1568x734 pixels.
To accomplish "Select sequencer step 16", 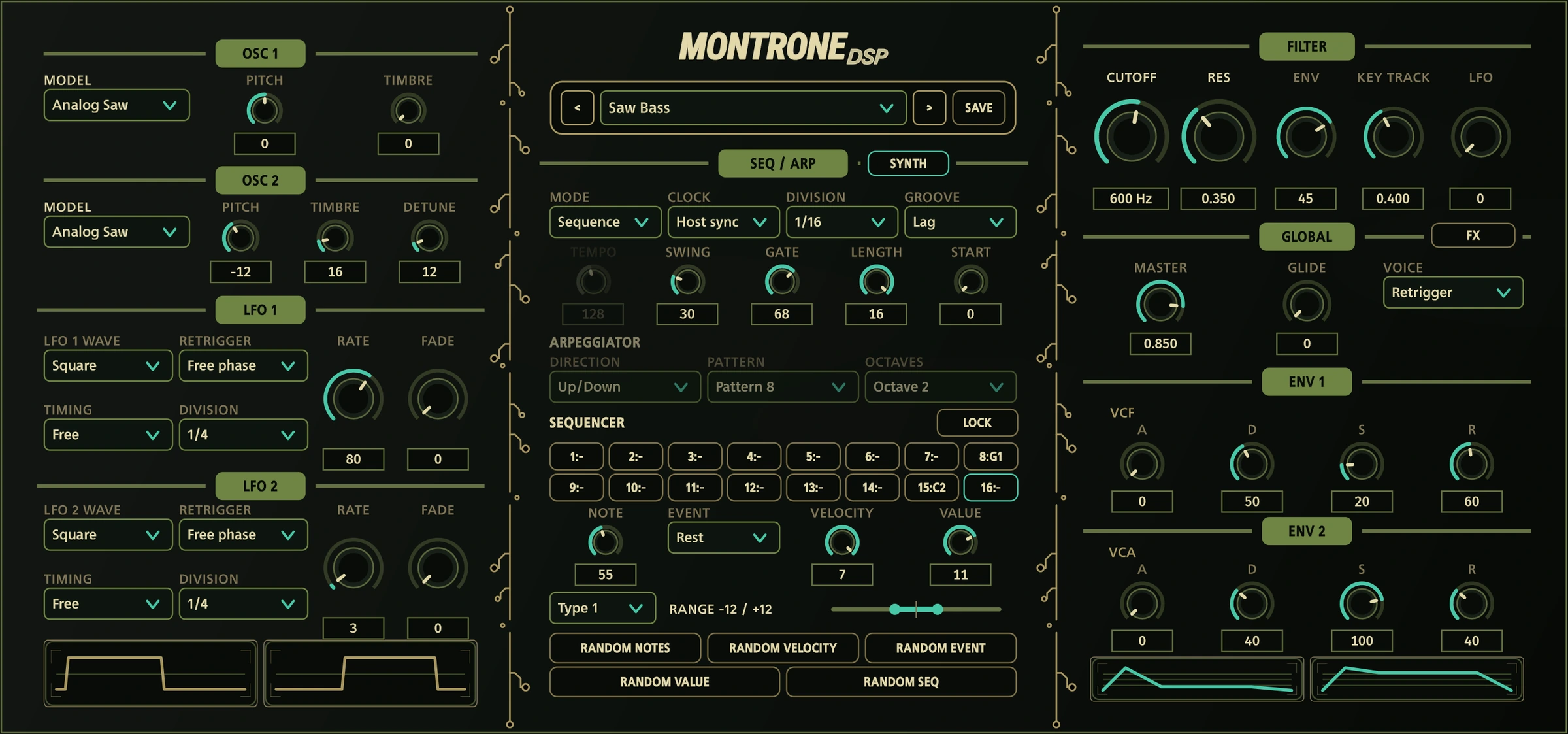I will coord(990,488).
